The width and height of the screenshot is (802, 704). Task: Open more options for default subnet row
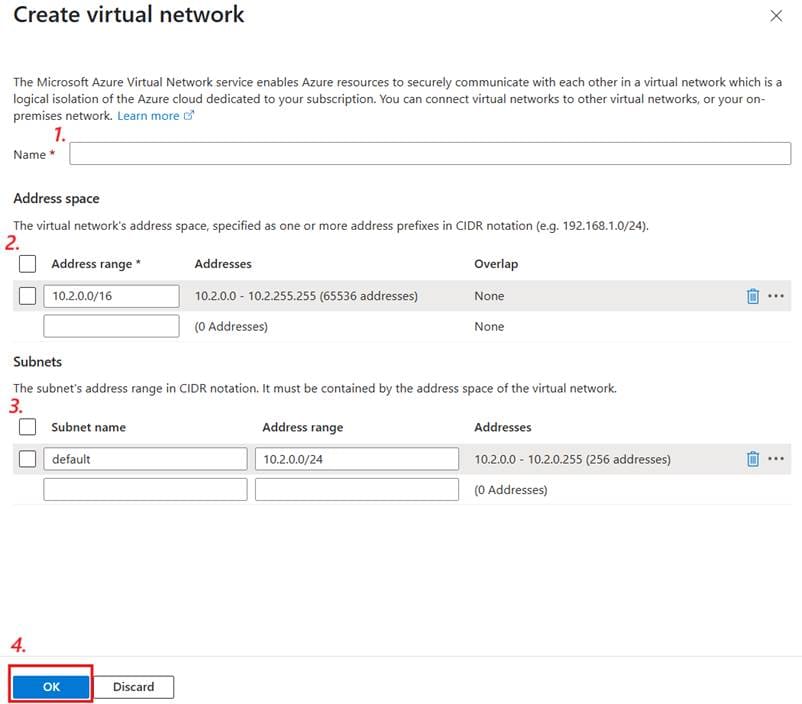[776, 459]
